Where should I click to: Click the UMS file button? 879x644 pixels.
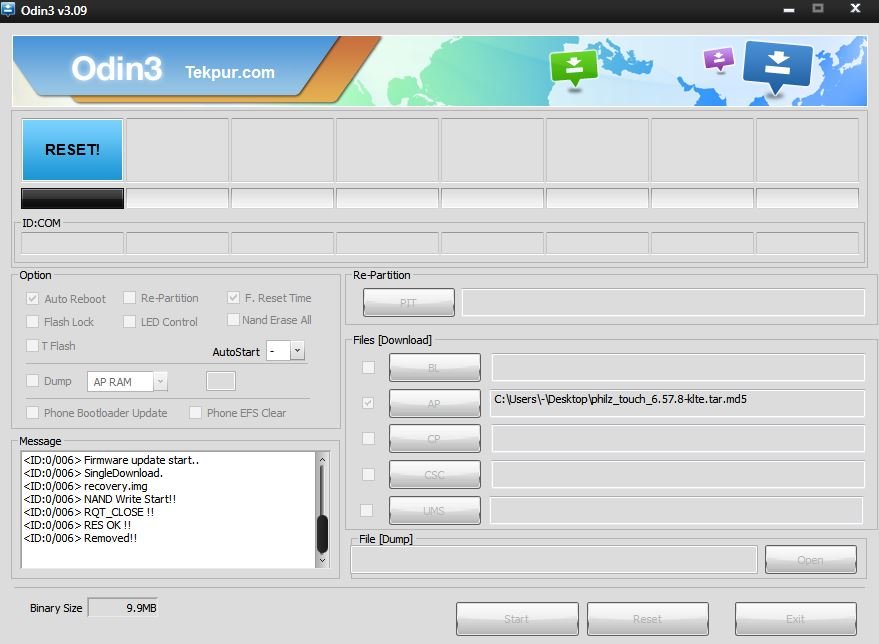(x=434, y=510)
